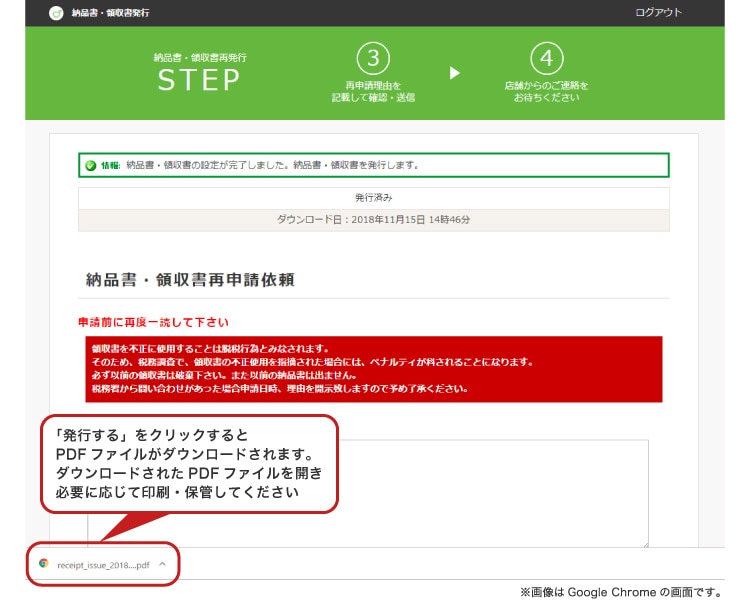Open the downloaded receipt_issue PDF file
Screen dimensions: 750x605
coord(103,564)
